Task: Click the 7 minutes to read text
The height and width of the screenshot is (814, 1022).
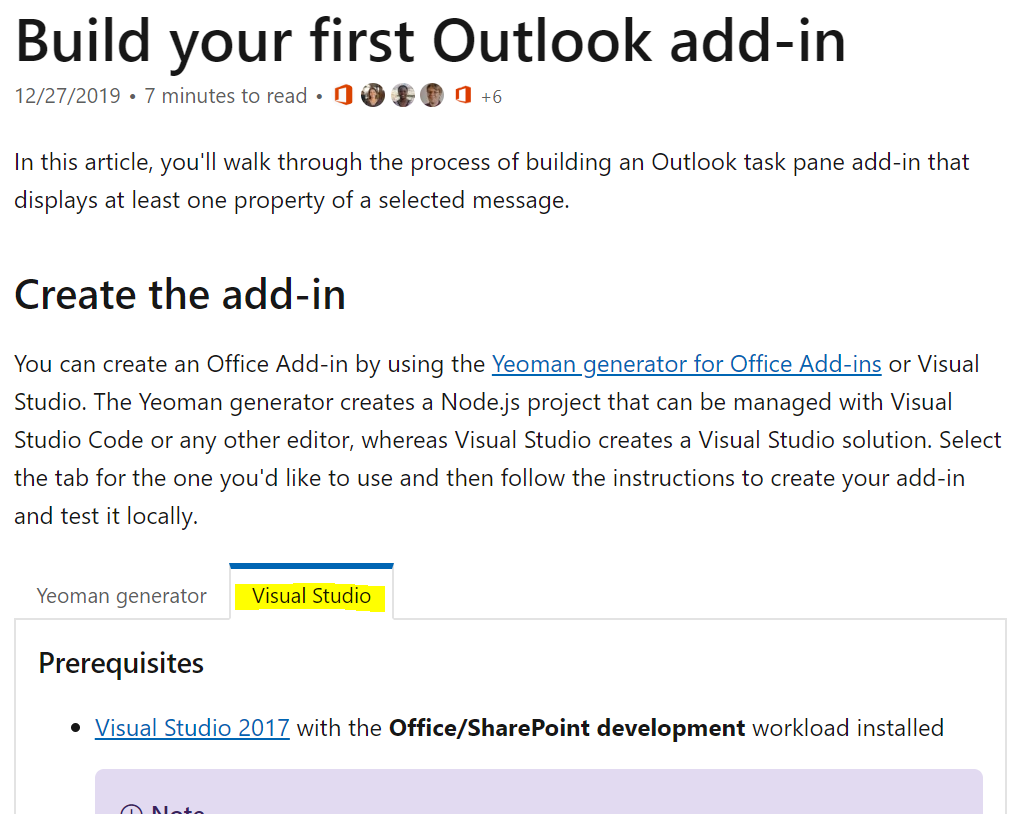Action: (x=225, y=96)
